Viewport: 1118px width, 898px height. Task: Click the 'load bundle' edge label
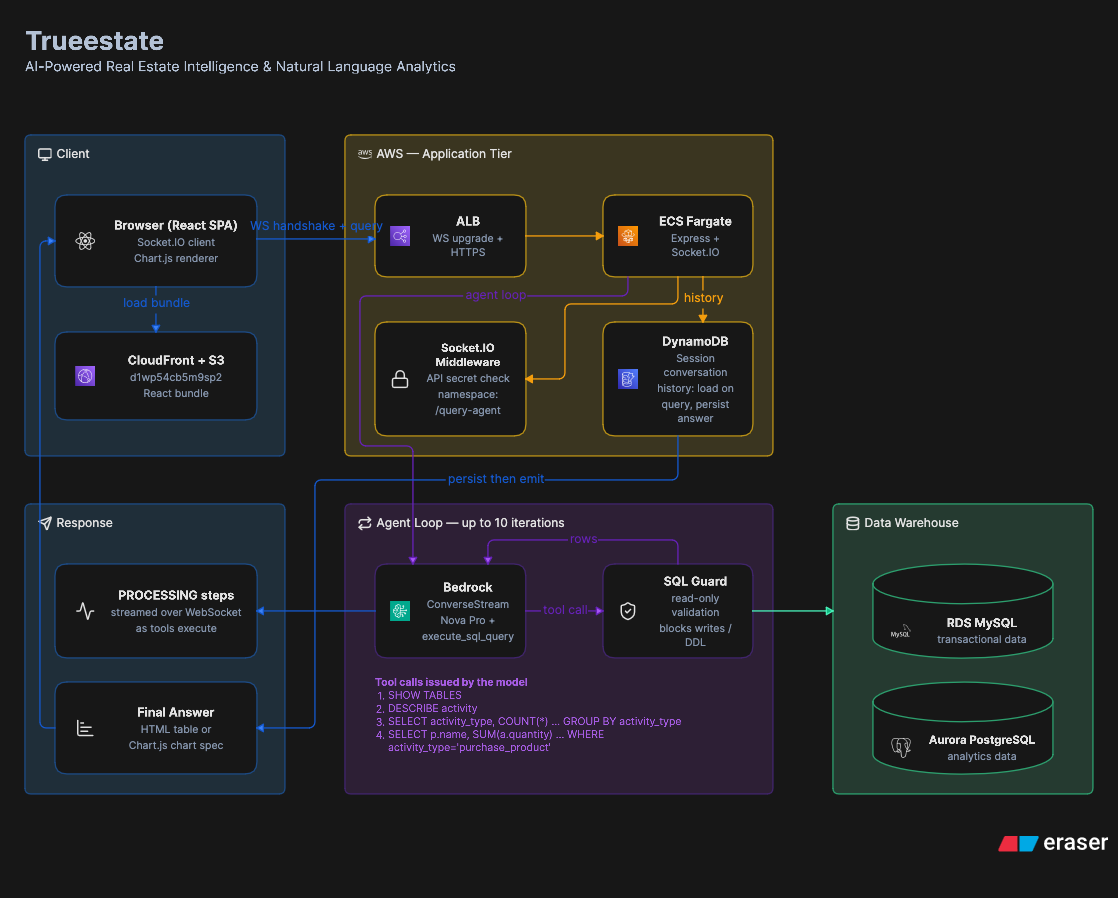[x=156, y=302]
